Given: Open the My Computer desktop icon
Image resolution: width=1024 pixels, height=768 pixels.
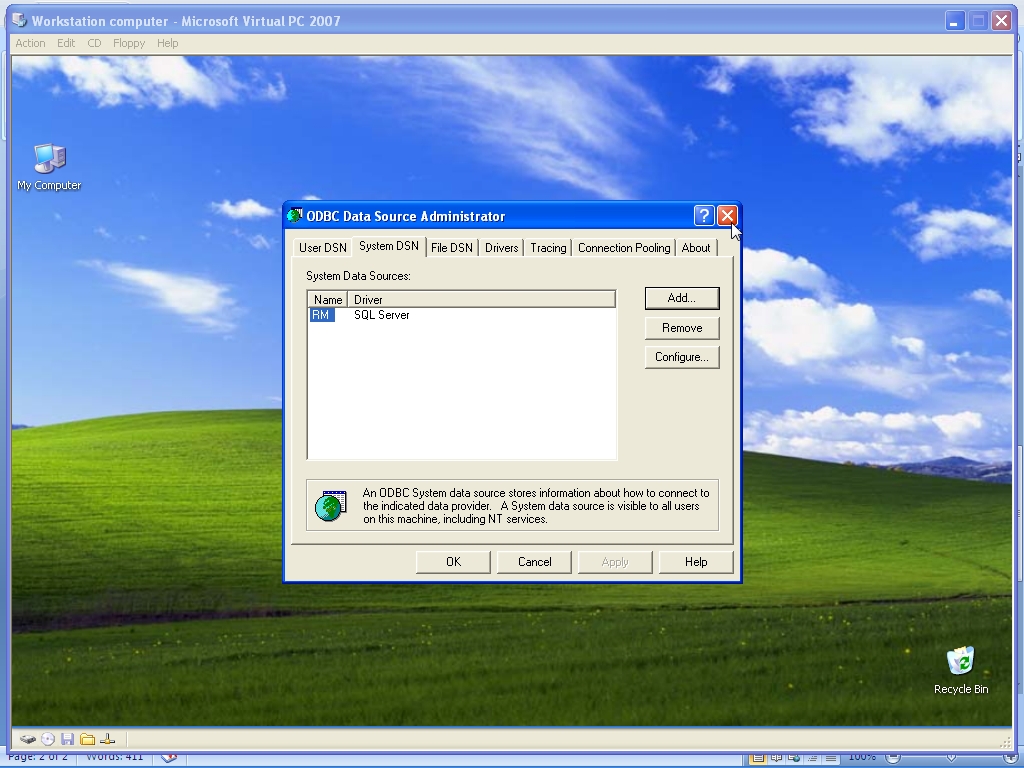Looking at the screenshot, I should click(49, 167).
